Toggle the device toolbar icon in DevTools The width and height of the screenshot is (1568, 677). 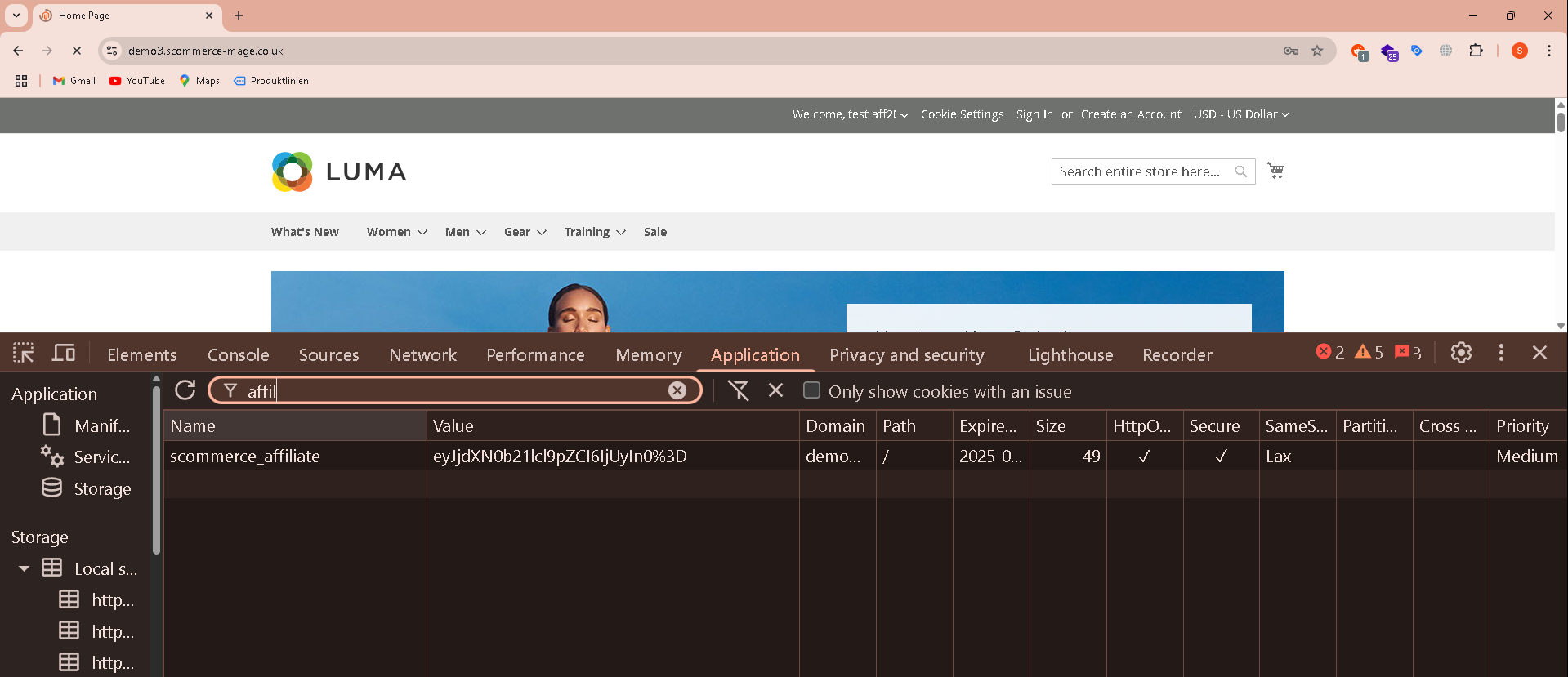(x=64, y=353)
